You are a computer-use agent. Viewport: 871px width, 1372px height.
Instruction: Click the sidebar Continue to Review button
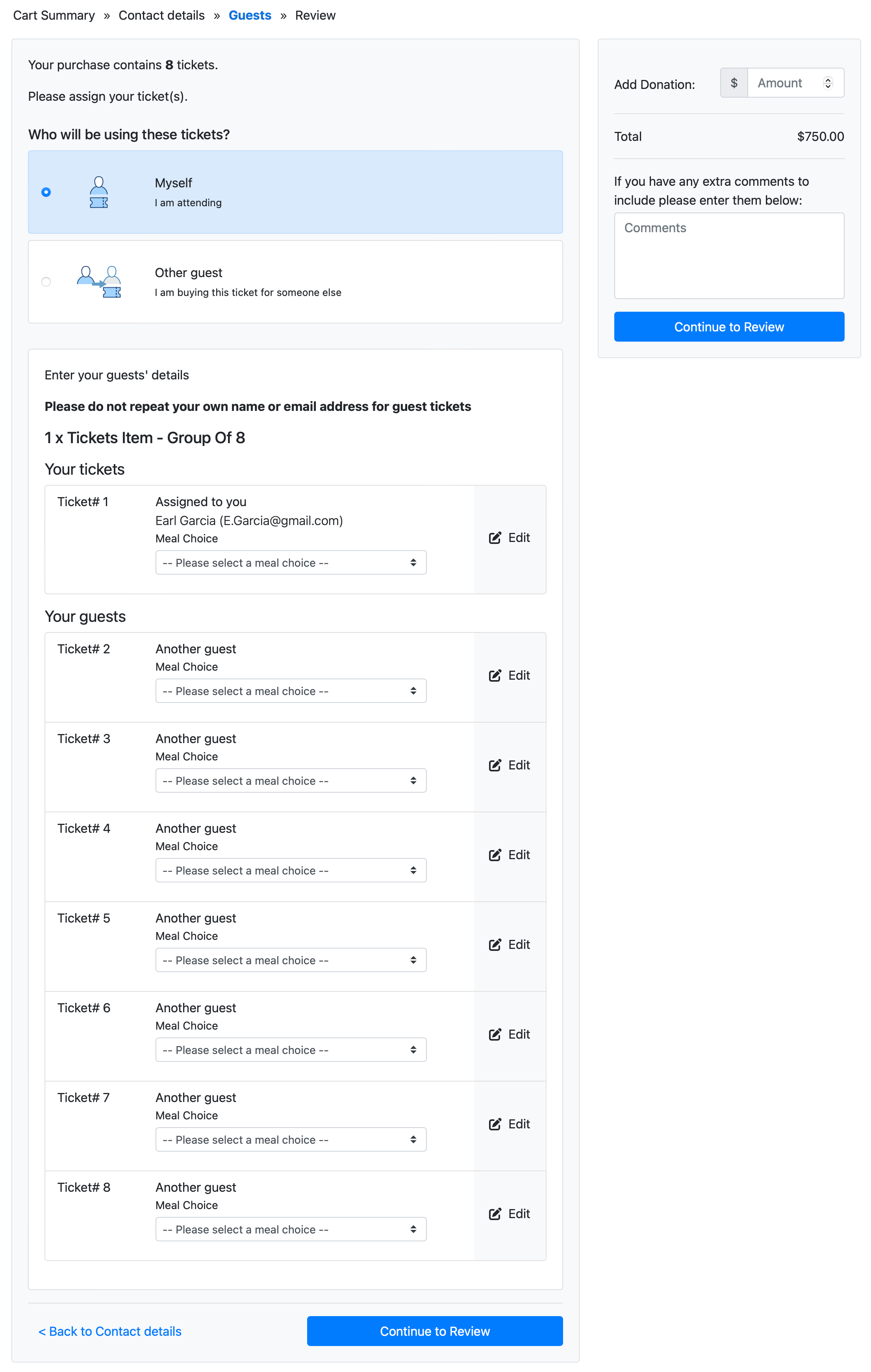click(728, 327)
